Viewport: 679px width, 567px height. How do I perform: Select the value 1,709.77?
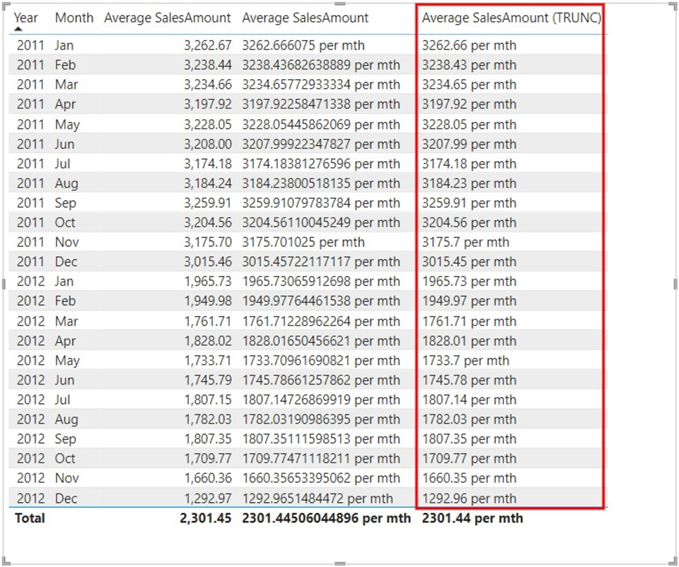point(207,458)
